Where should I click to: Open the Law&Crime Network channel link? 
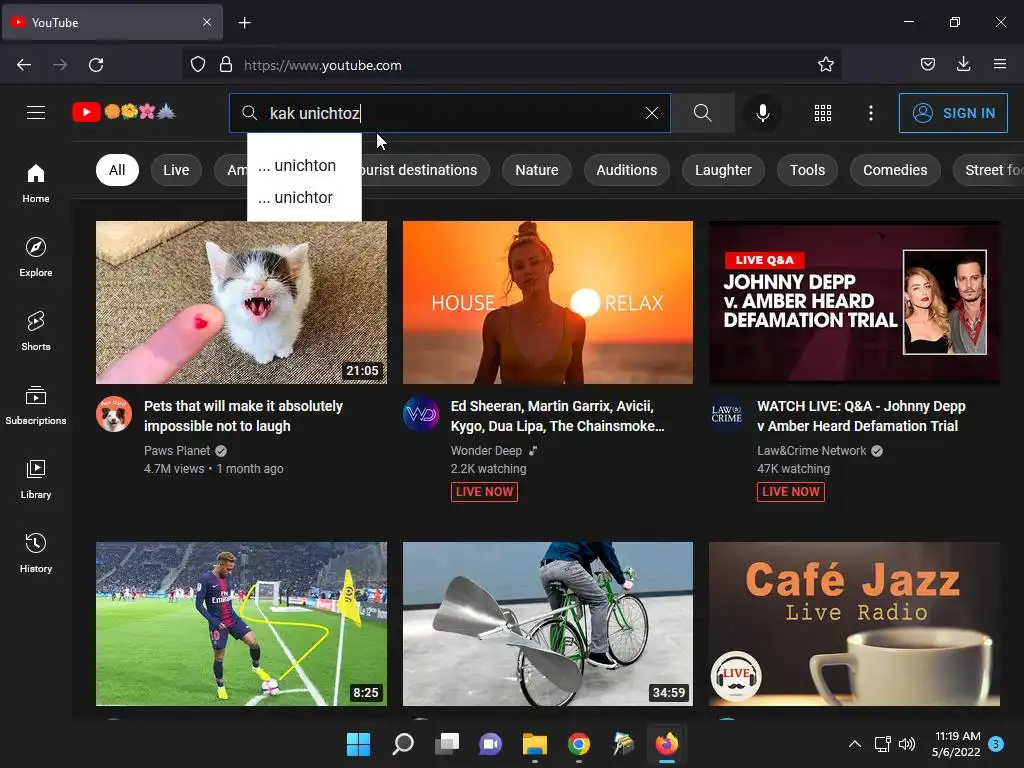812,451
